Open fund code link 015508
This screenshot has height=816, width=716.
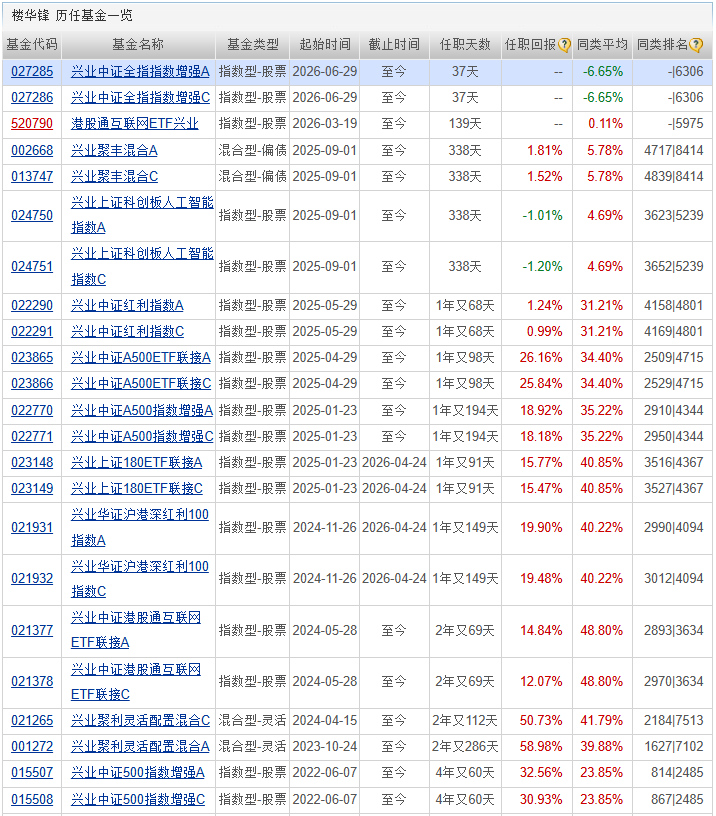point(32,800)
